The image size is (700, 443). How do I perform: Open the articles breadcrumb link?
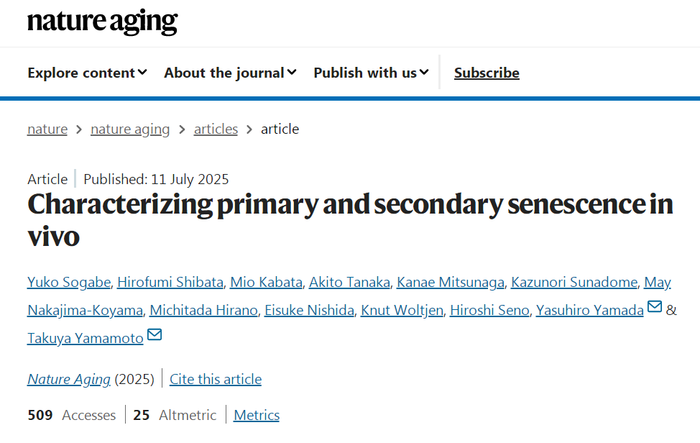216,129
